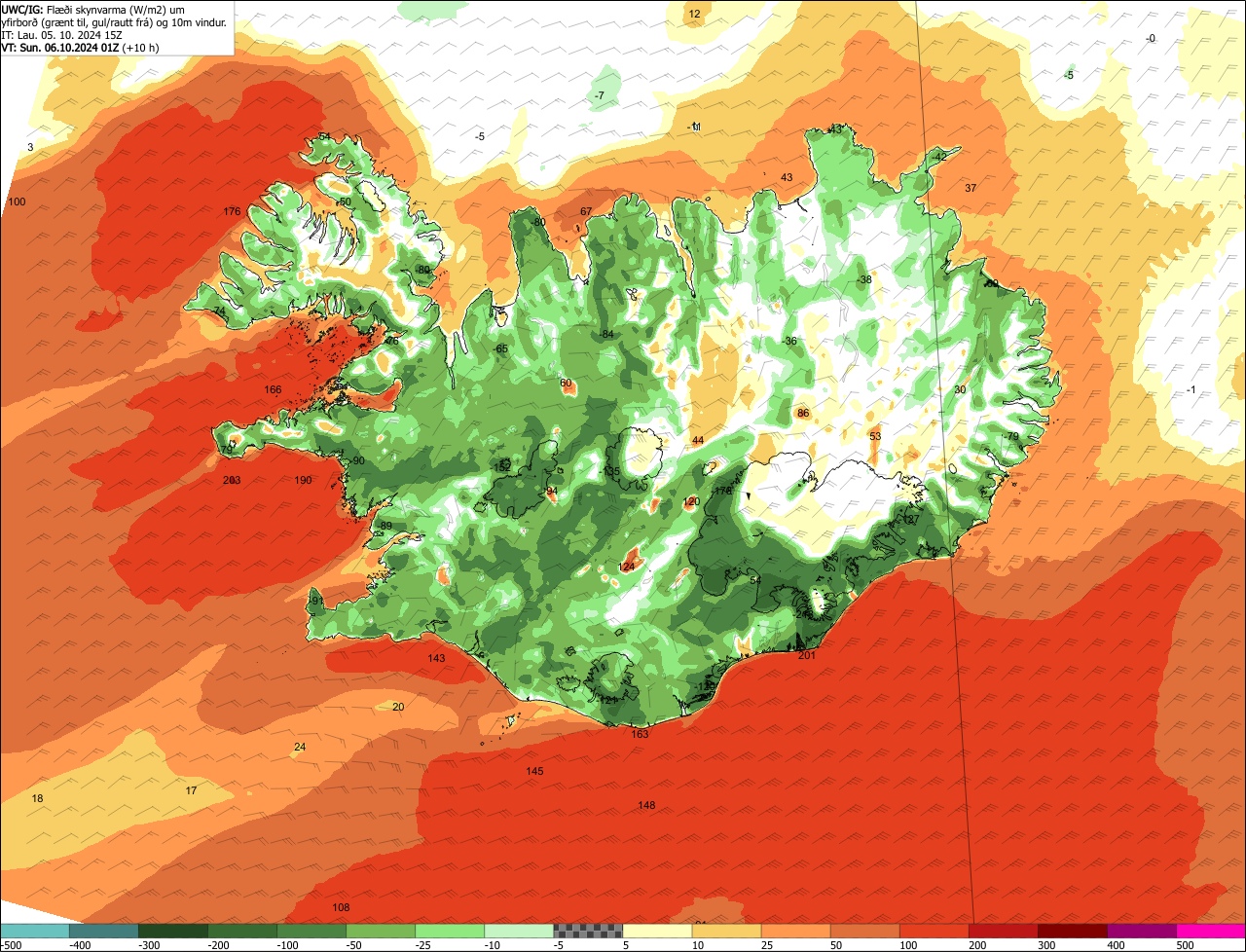
Task: Click the '166' flux value on the map
Action: 273,389
